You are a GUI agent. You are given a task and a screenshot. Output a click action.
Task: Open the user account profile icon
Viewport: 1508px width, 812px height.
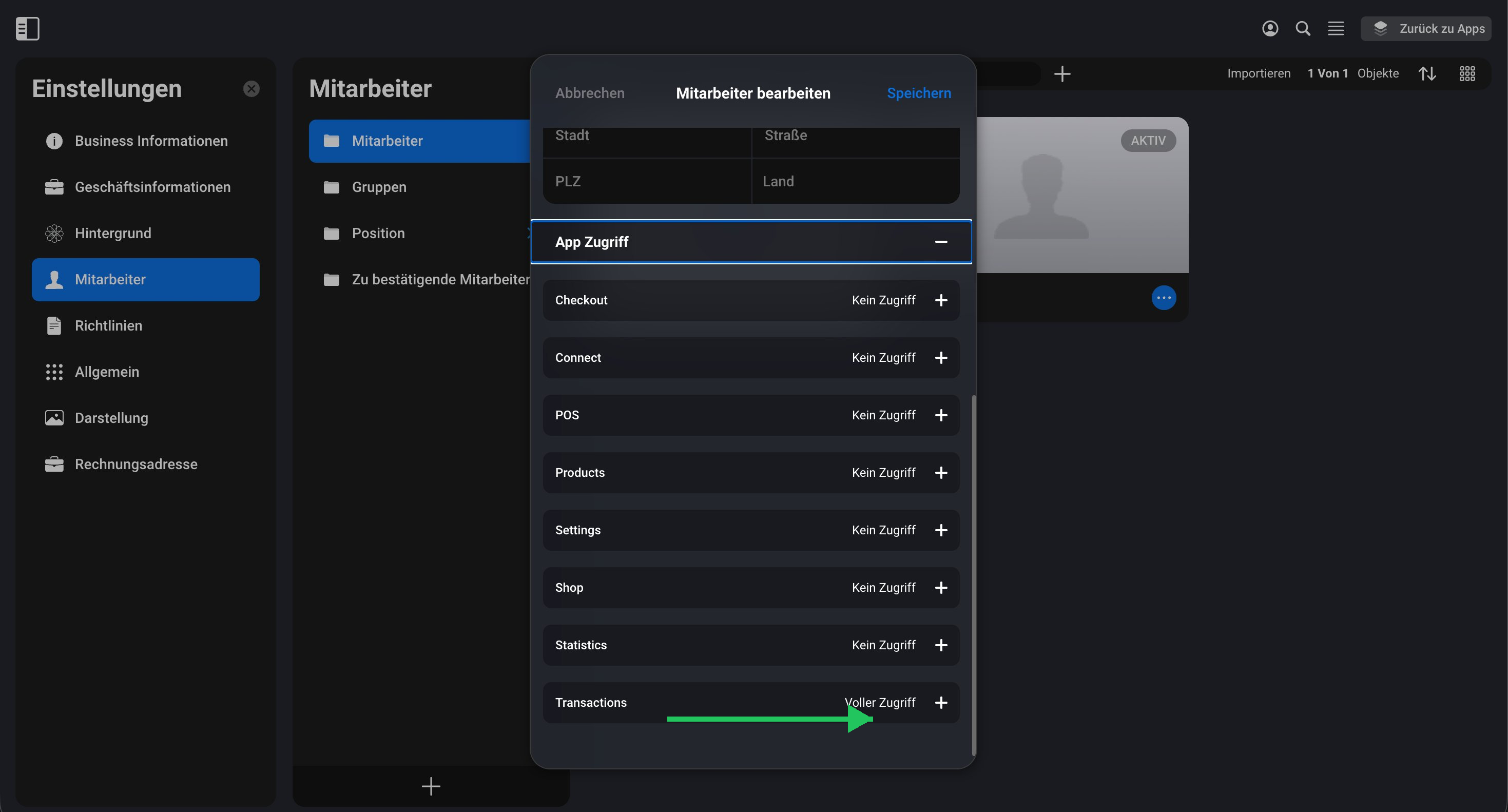(x=1270, y=28)
